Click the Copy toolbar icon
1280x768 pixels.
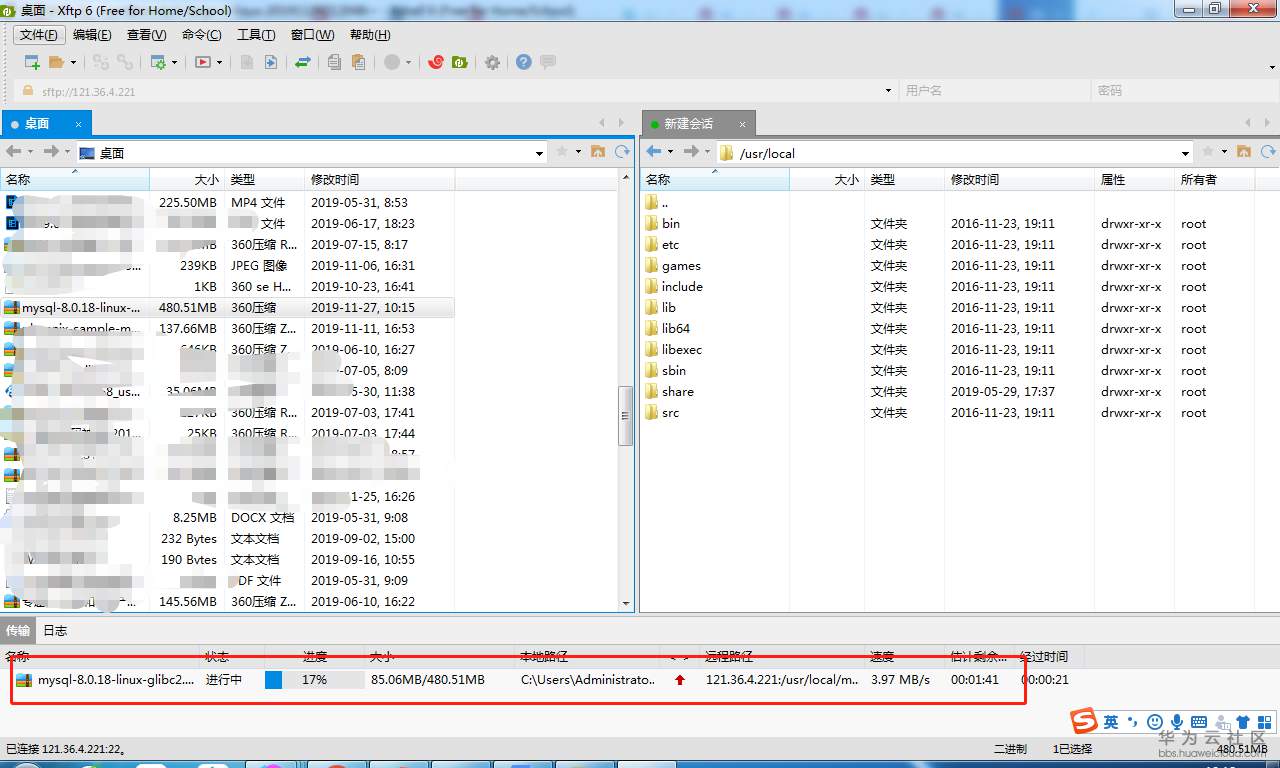tap(334, 62)
